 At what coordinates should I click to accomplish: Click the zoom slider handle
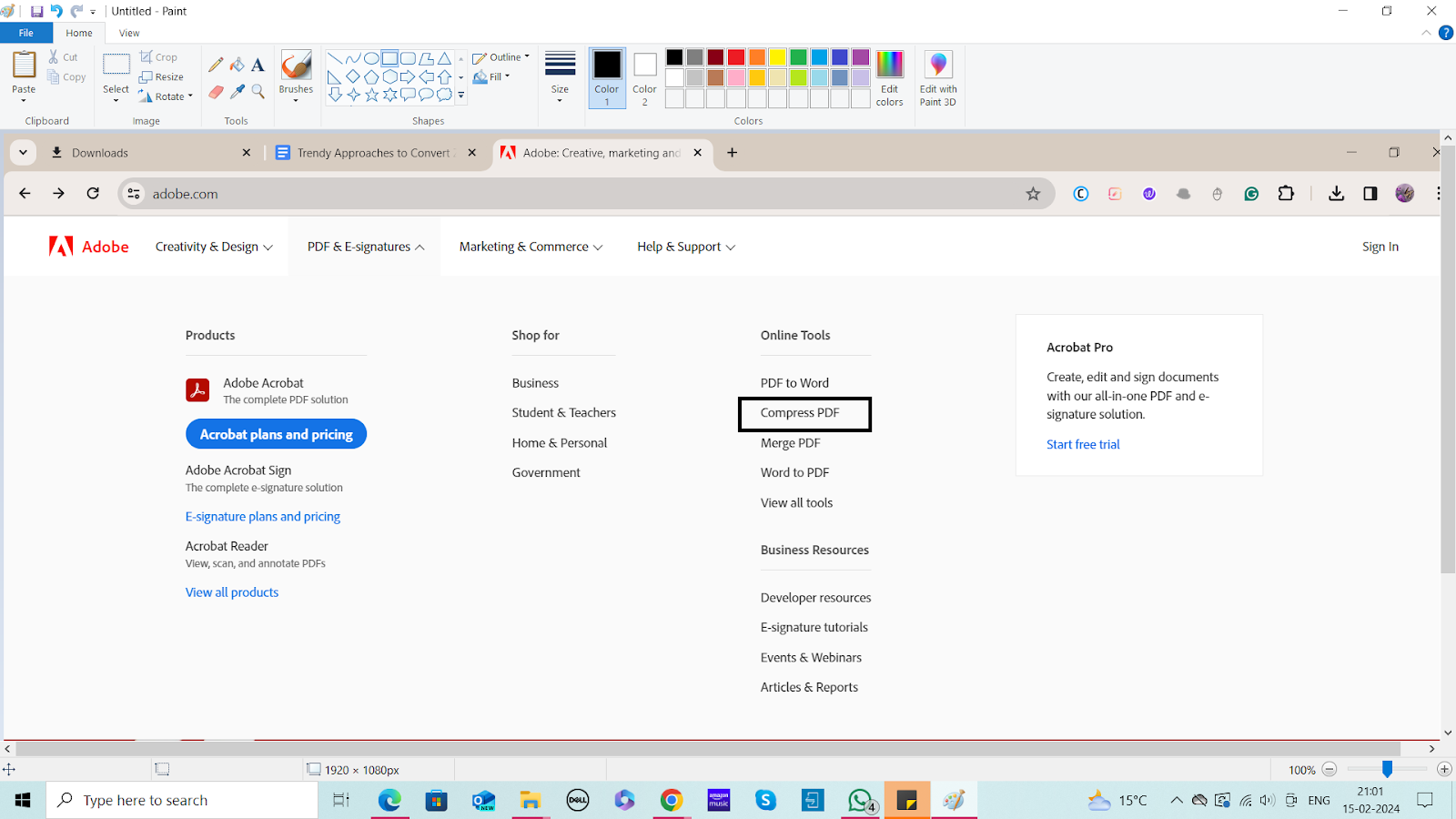(1387, 770)
